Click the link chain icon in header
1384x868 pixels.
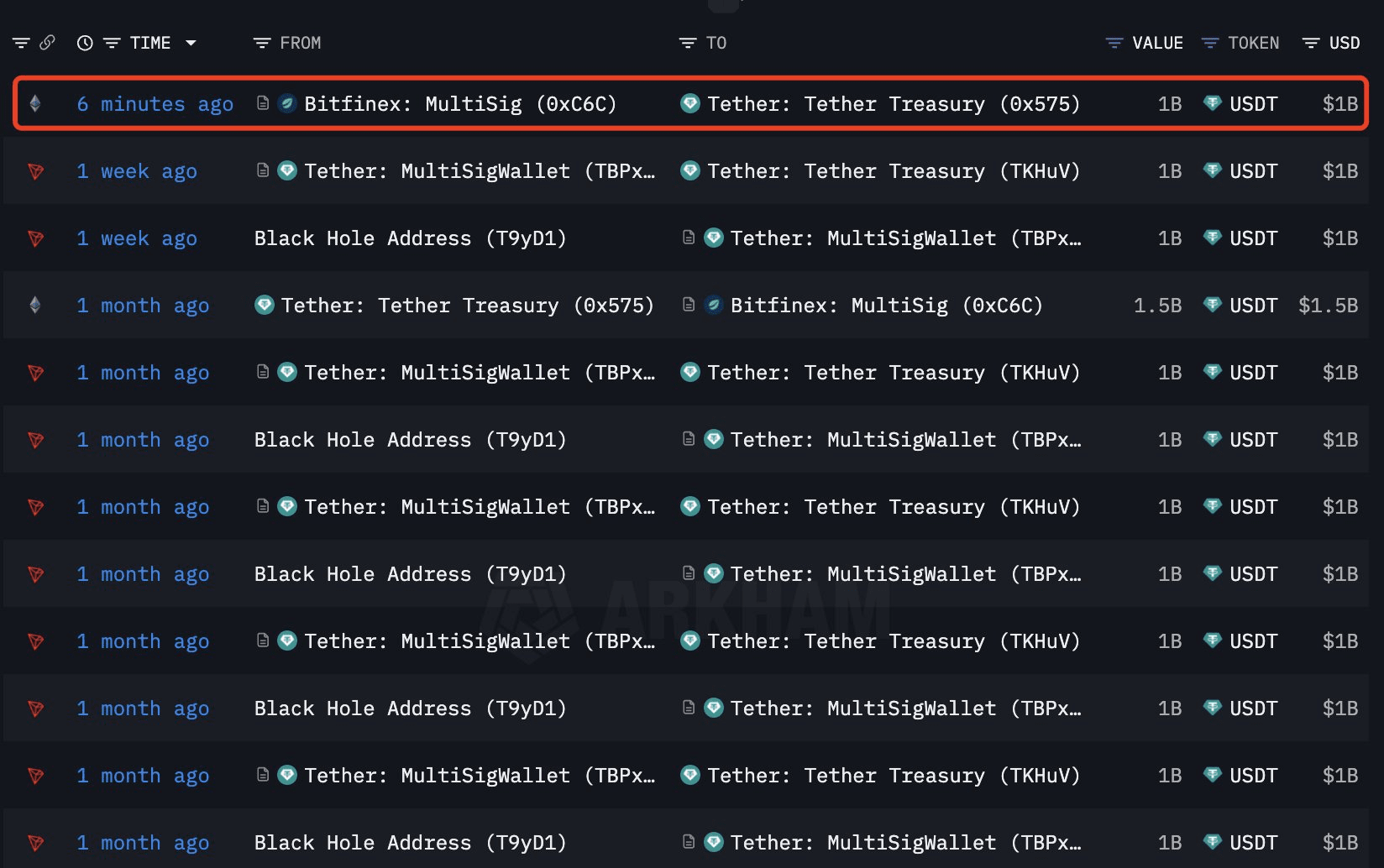click(47, 42)
